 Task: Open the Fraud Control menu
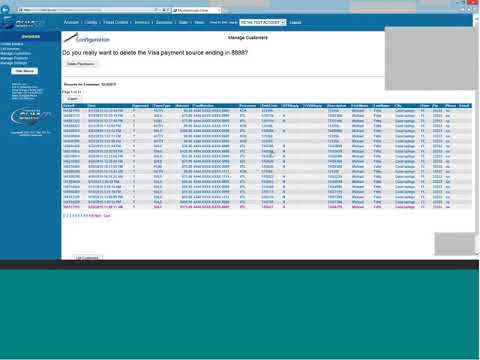(x=116, y=22)
